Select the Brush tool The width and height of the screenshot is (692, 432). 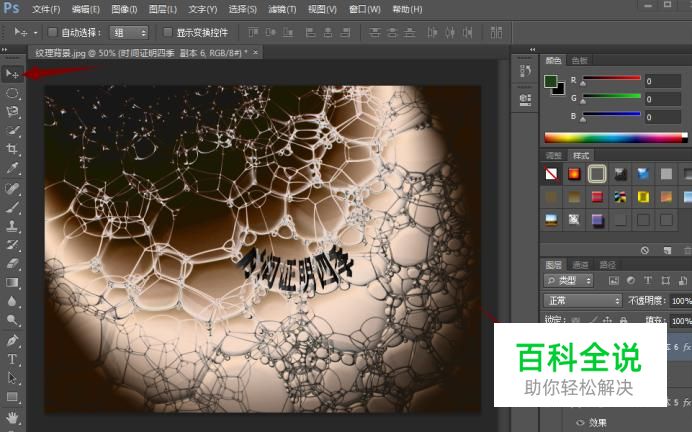[12, 207]
